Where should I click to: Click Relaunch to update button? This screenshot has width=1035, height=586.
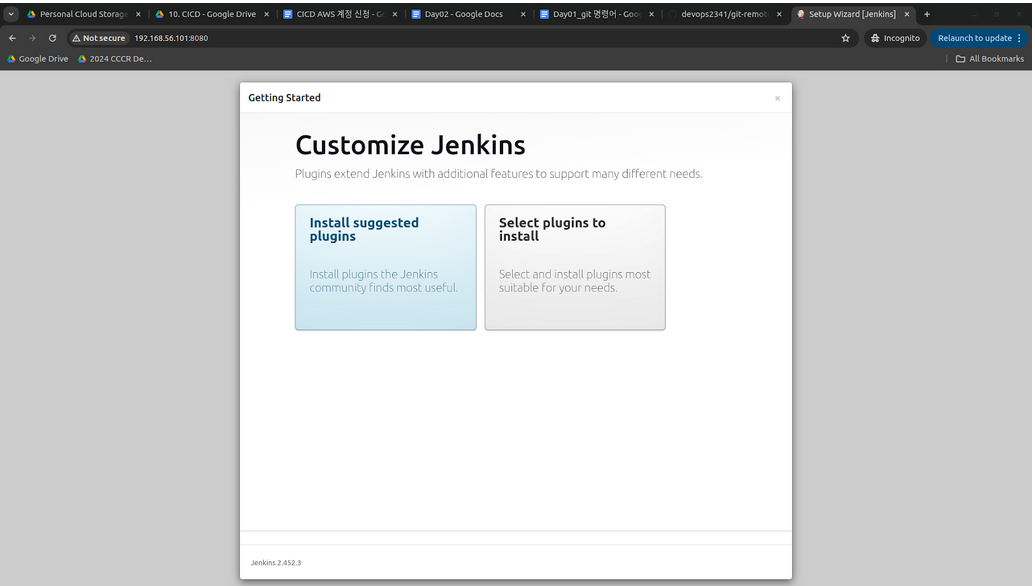(x=974, y=38)
